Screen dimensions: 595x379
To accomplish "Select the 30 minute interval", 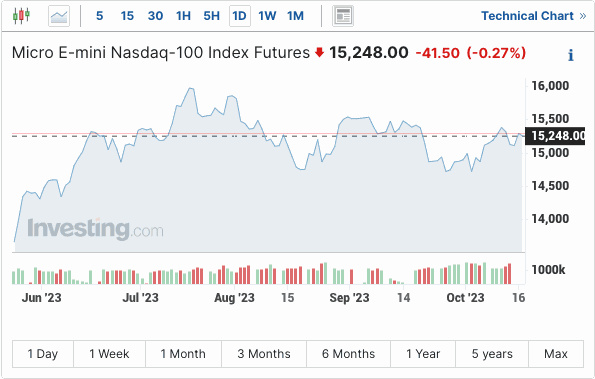I will (155, 16).
